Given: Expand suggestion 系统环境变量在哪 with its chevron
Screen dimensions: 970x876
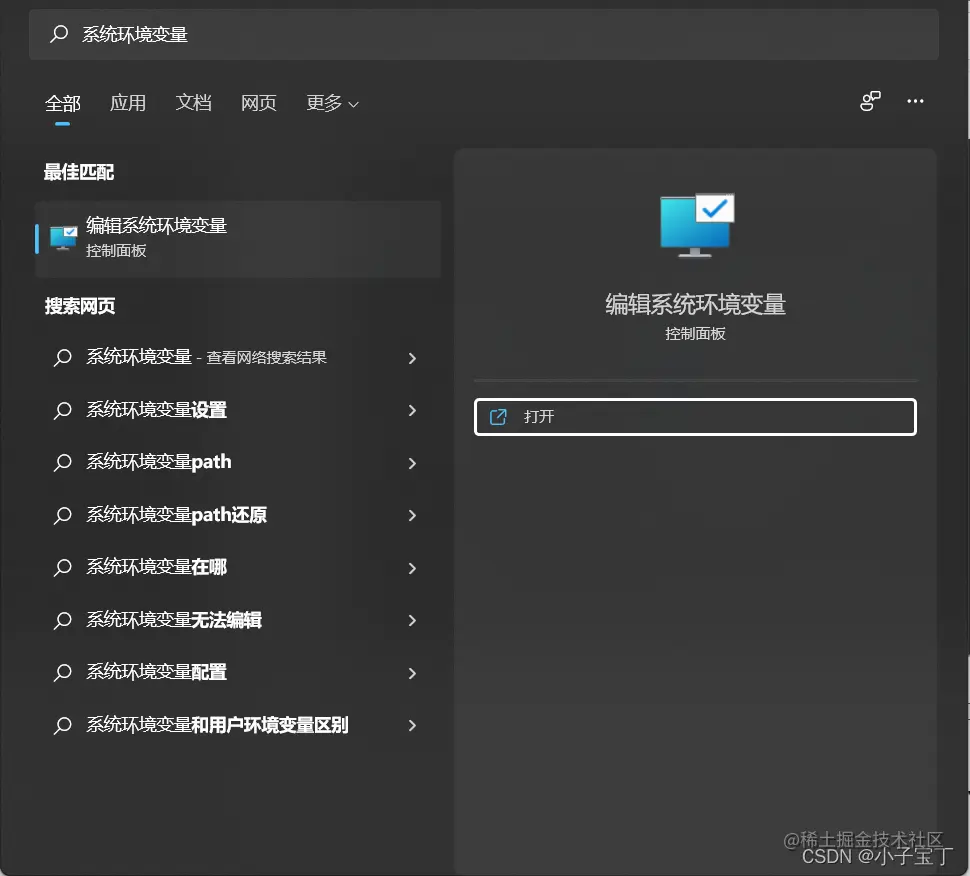Looking at the screenshot, I should (x=412, y=567).
